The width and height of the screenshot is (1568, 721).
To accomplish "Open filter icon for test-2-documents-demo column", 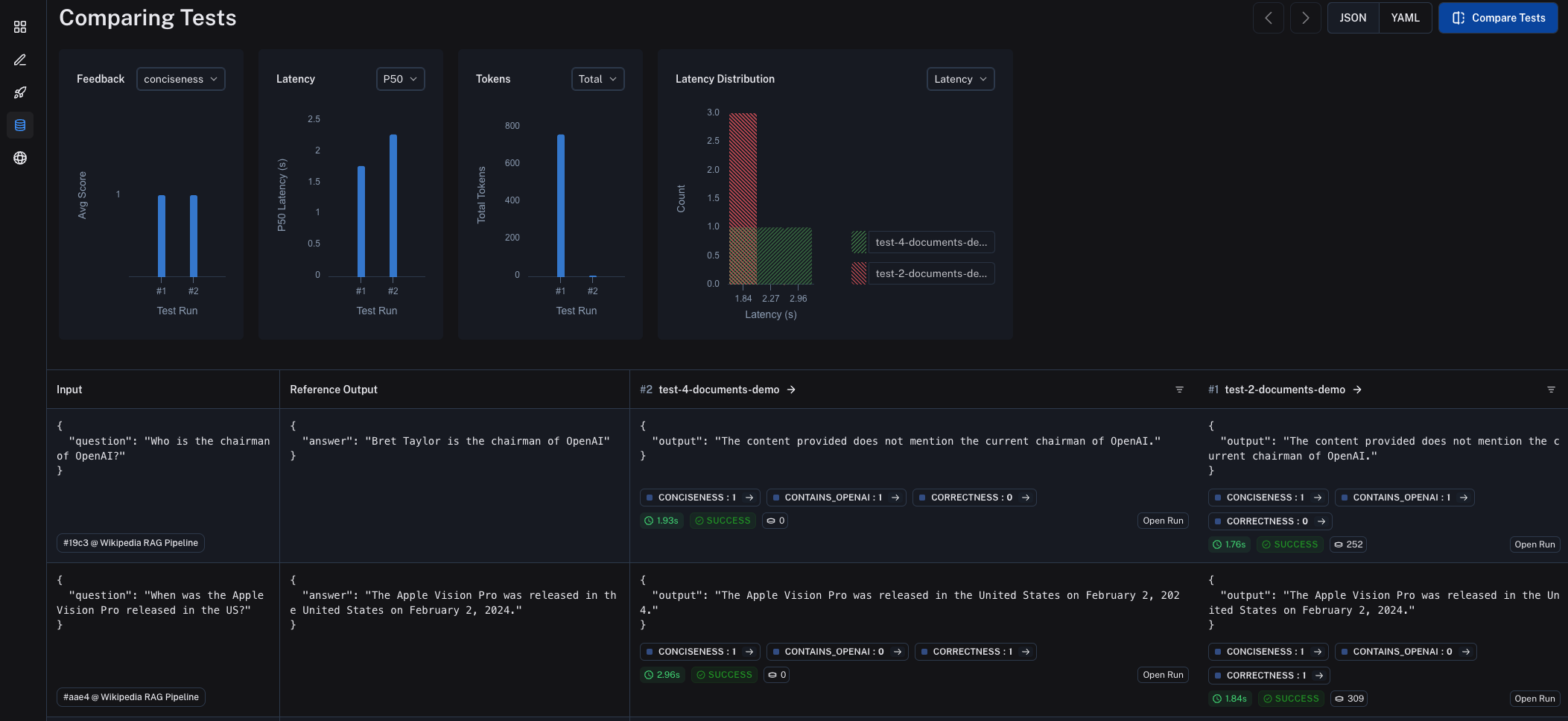I will [x=1551, y=390].
